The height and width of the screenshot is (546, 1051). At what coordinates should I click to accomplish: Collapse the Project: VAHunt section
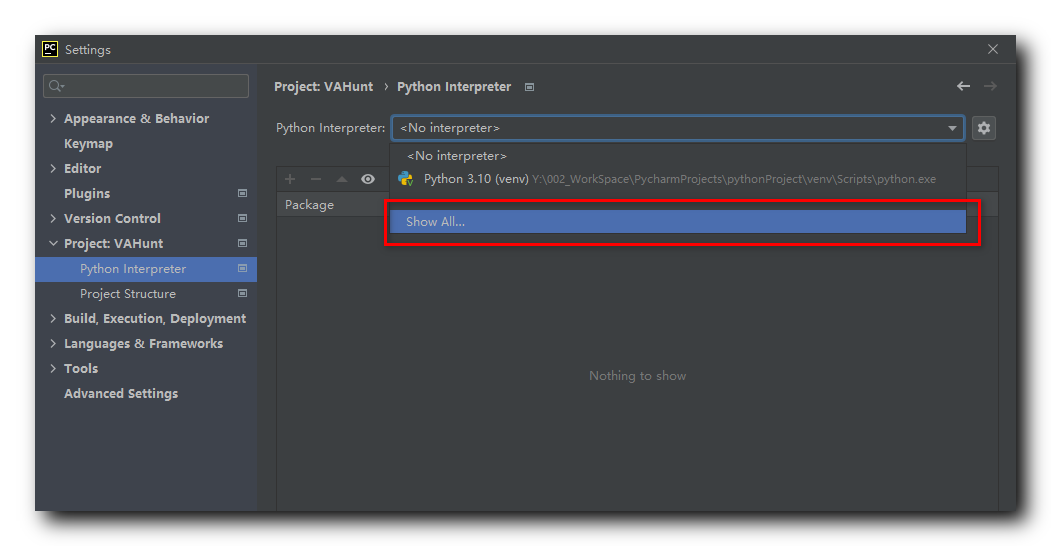(x=53, y=243)
